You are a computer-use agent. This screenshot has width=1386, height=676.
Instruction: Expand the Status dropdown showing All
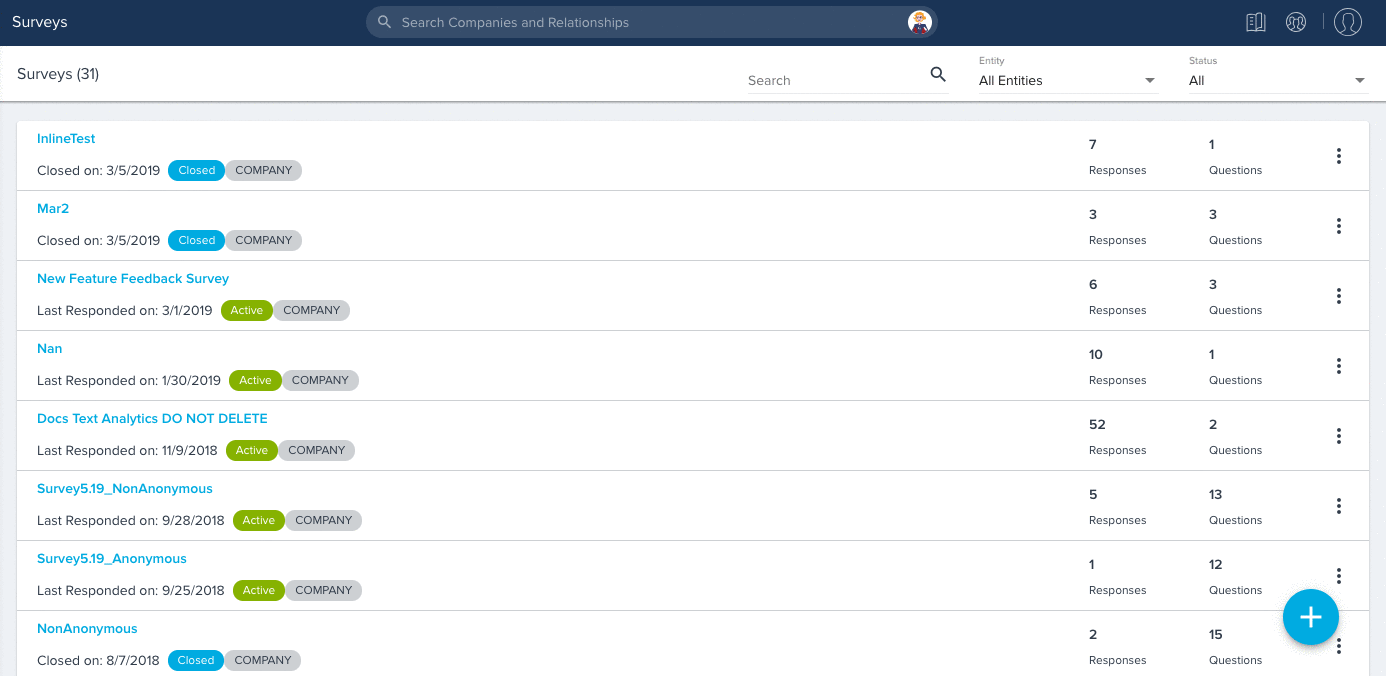pyautogui.click(x=1278, y=80)
